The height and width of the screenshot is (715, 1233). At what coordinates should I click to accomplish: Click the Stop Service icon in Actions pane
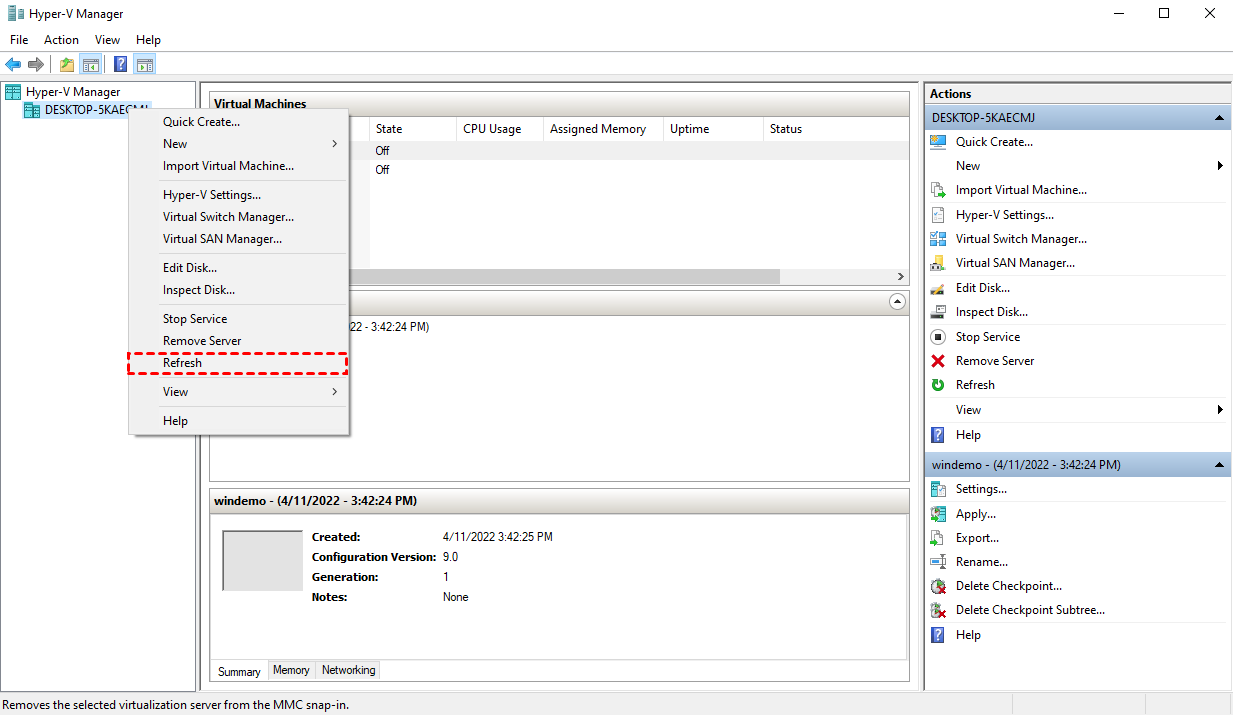pyautogui.click(x=938, y=337)
